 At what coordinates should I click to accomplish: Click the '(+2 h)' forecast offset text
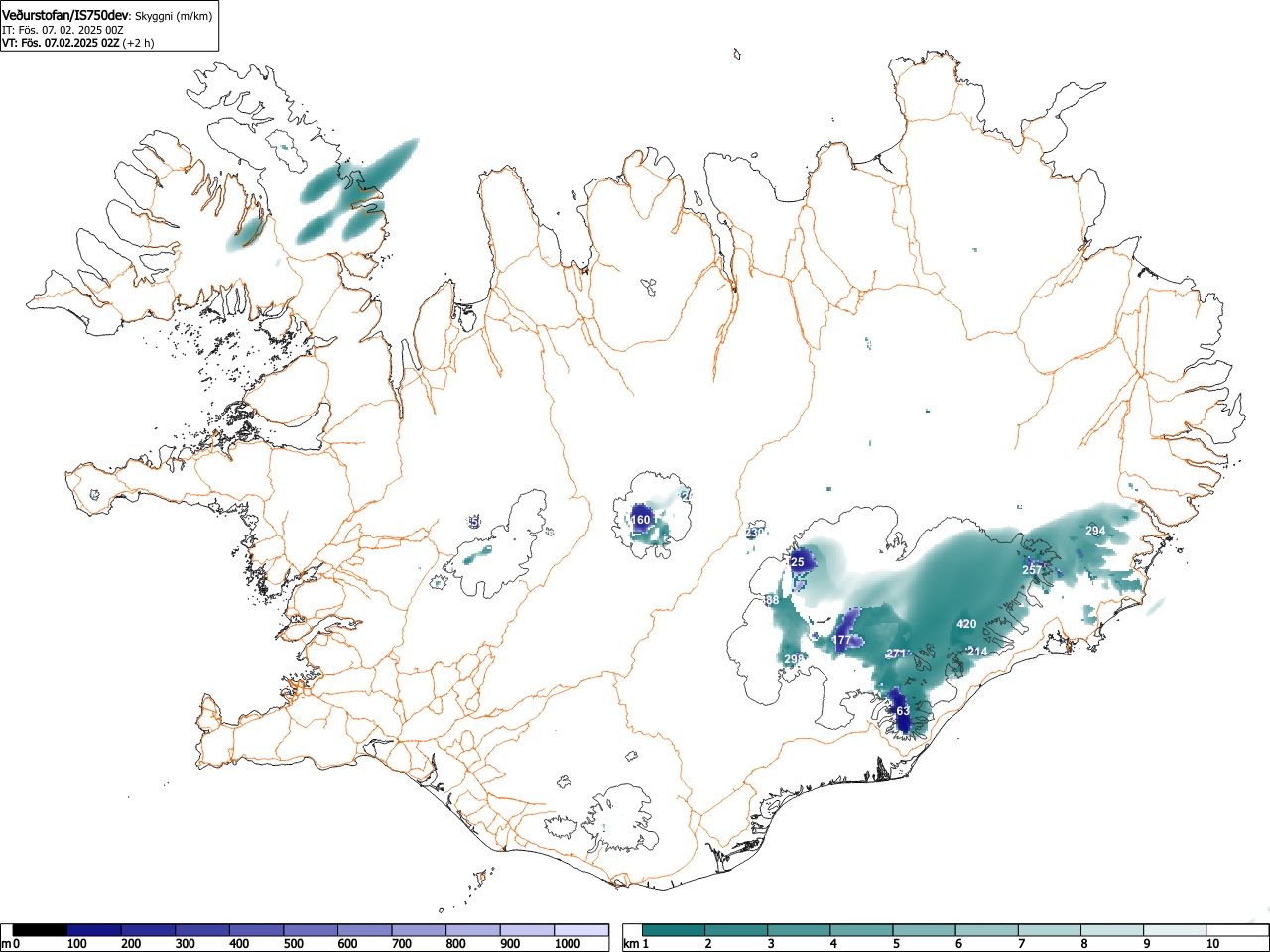(138, 43)
